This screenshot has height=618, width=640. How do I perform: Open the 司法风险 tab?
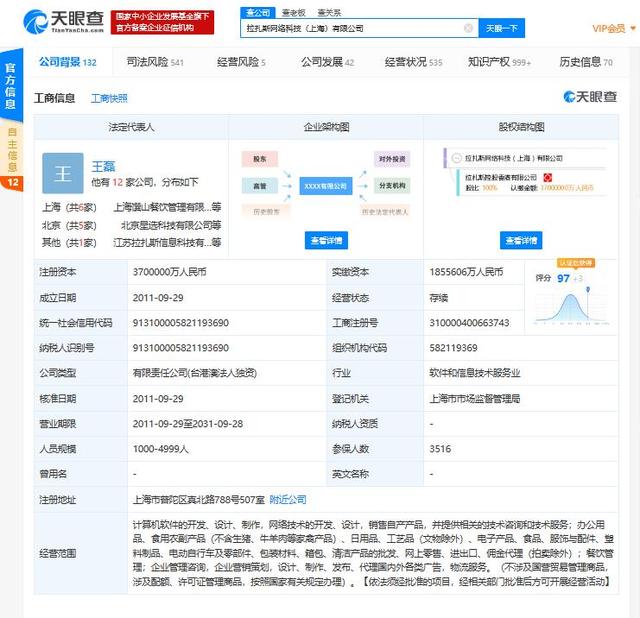pyautogui.click(x=155, y=62)
